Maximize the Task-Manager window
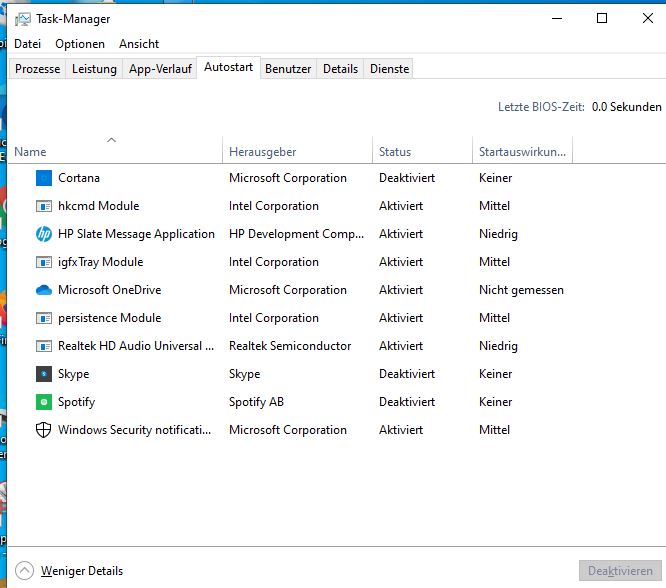 point(602,18)
